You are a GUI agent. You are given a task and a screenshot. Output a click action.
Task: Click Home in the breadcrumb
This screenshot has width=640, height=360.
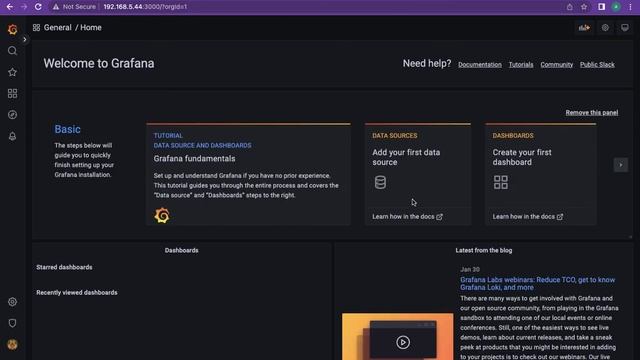pyautogui.click(x=91, y=27)
